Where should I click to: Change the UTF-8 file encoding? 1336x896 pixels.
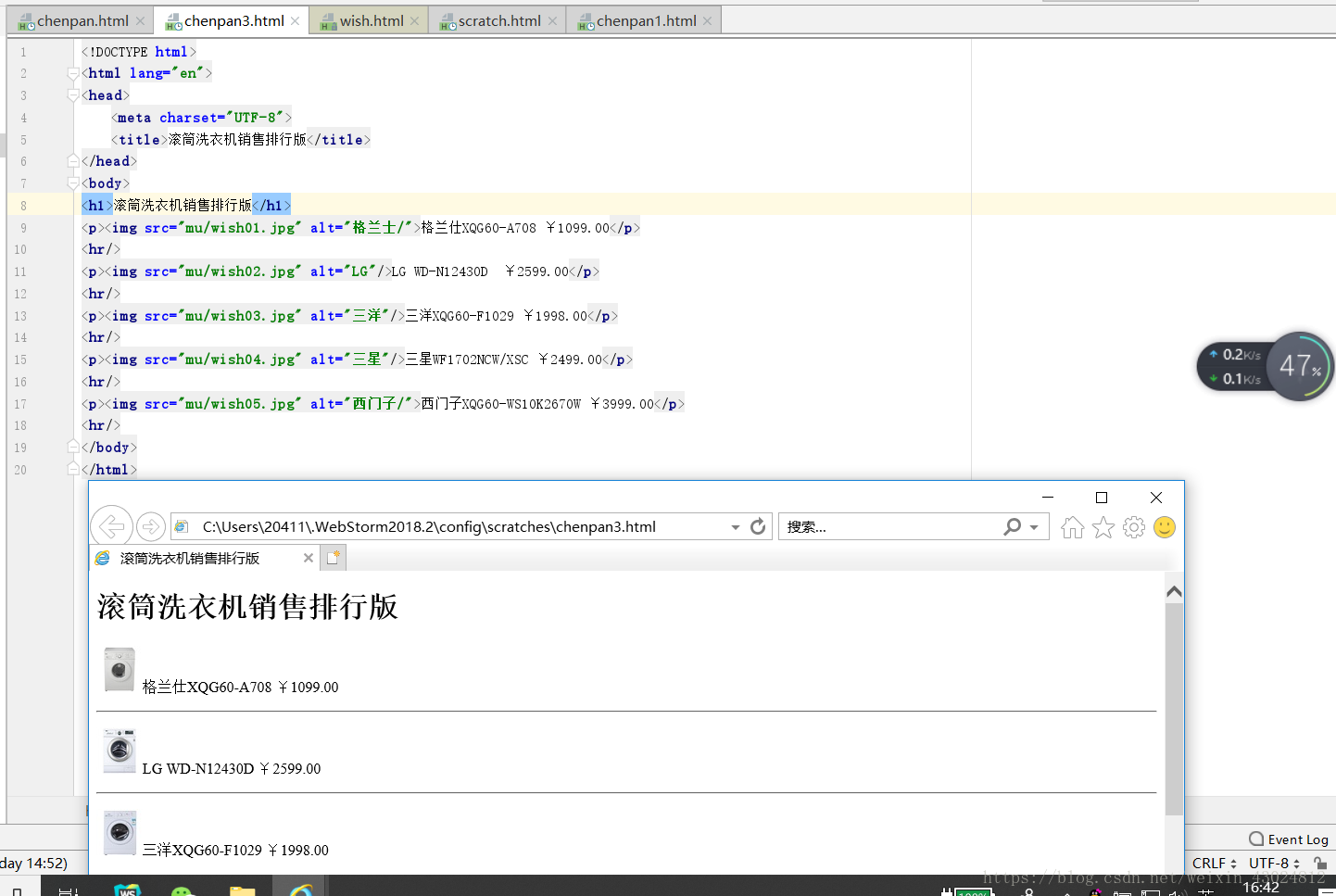pos(1274,863)
